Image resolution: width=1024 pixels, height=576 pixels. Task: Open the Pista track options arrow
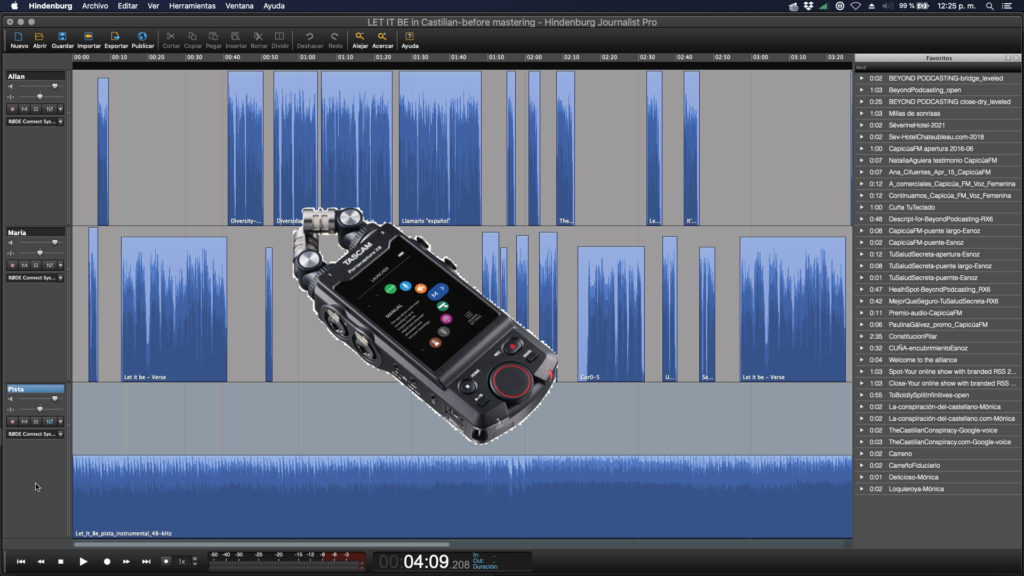(60, 421)
